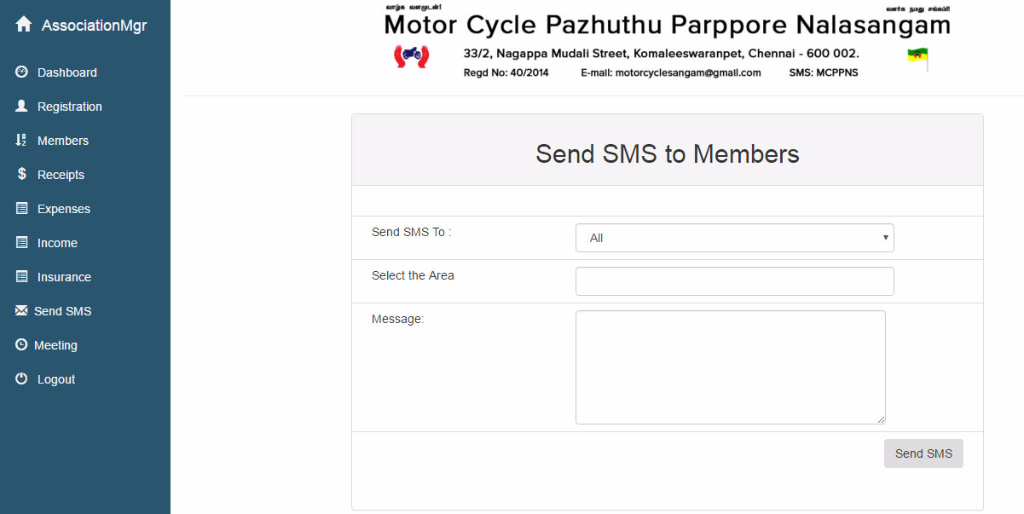Image resolution: width=1024 pixels, height=514 pixels.
Task: Click the Registration person icon
Action: [x=22, y=106]
